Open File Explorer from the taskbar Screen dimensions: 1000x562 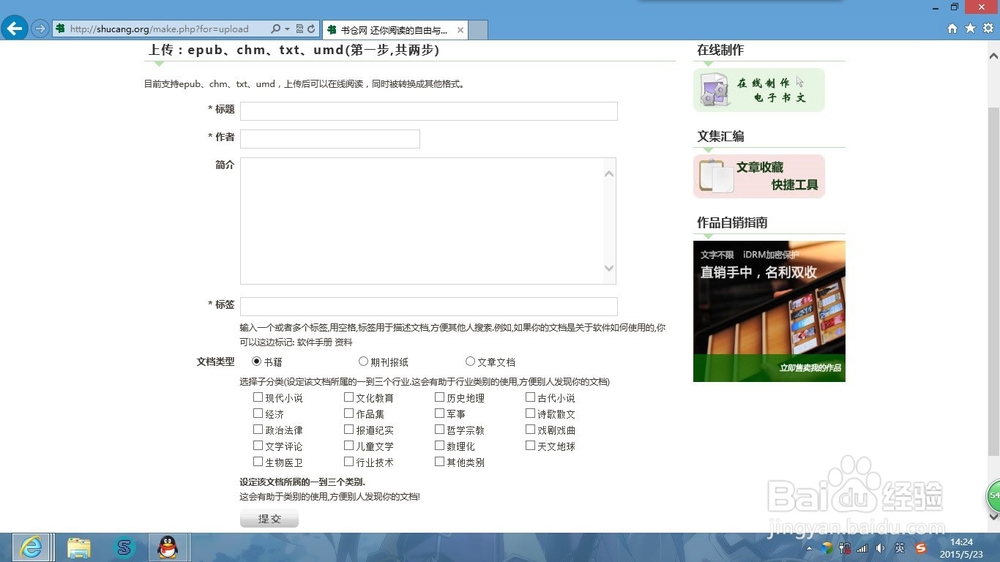[x=78, y=547]
